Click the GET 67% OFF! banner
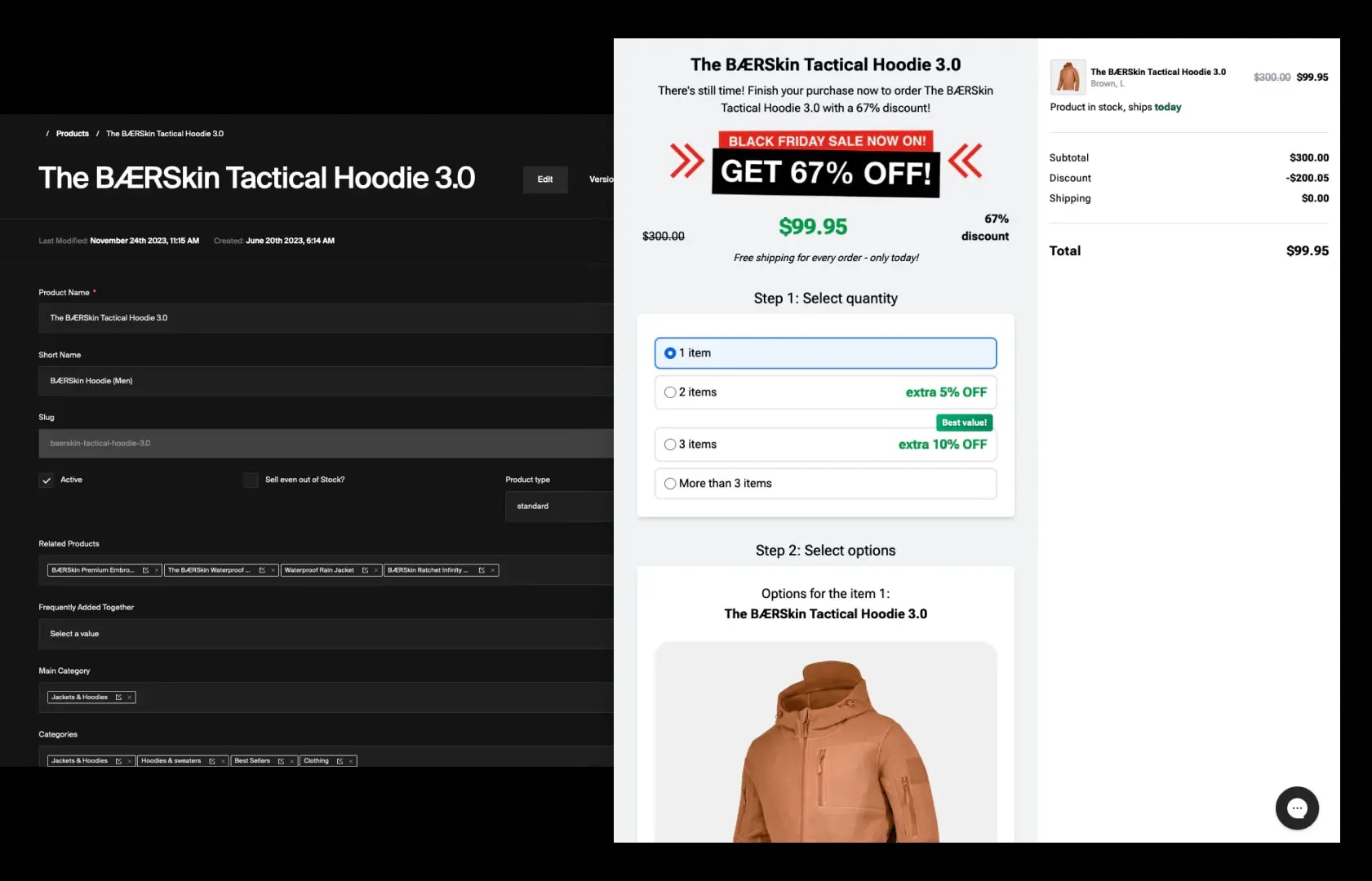This screenshot has height=881, width=1372. coord(826,173)
